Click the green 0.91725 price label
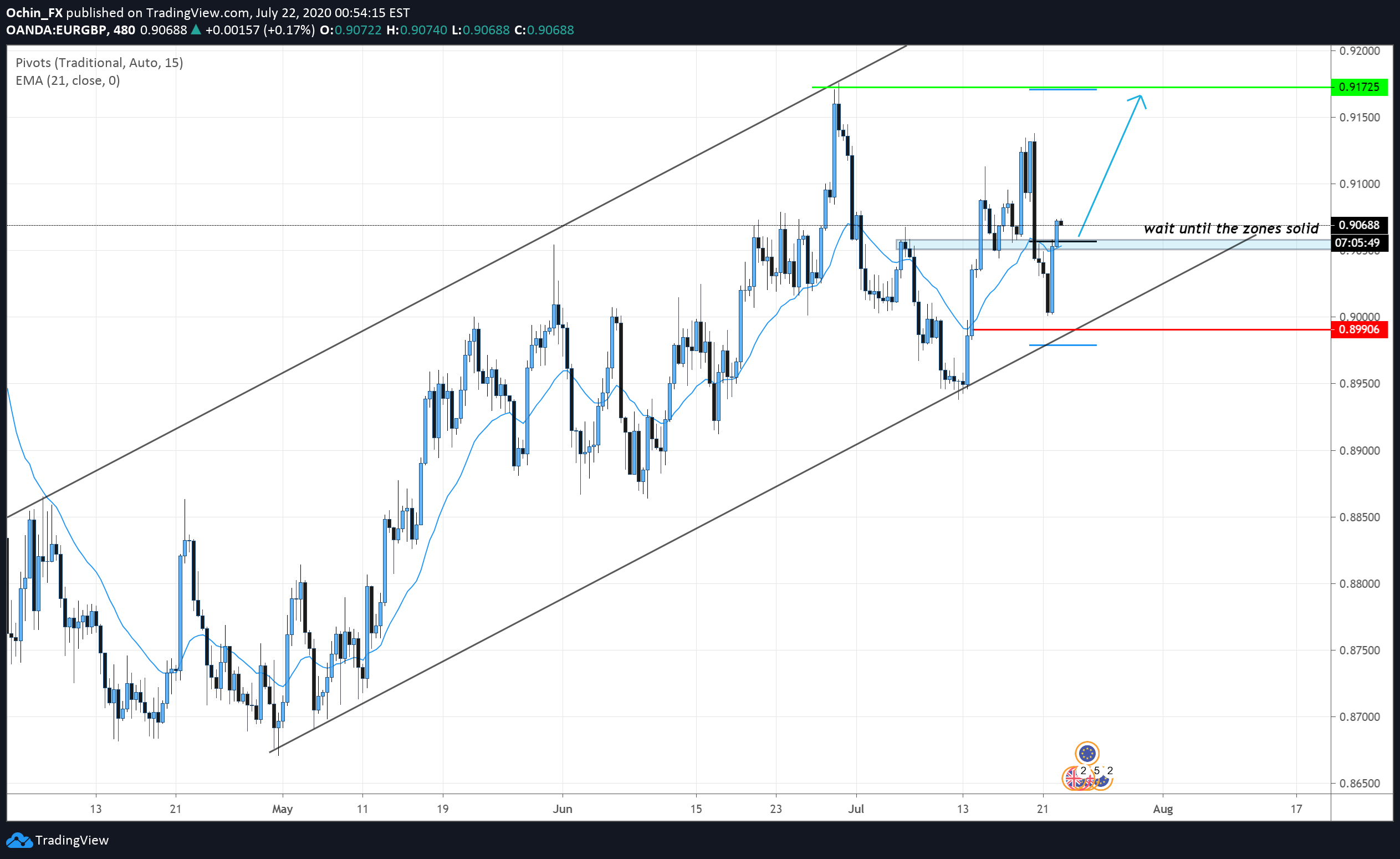Screen dimensions: 1400x859 point(1358,87)
